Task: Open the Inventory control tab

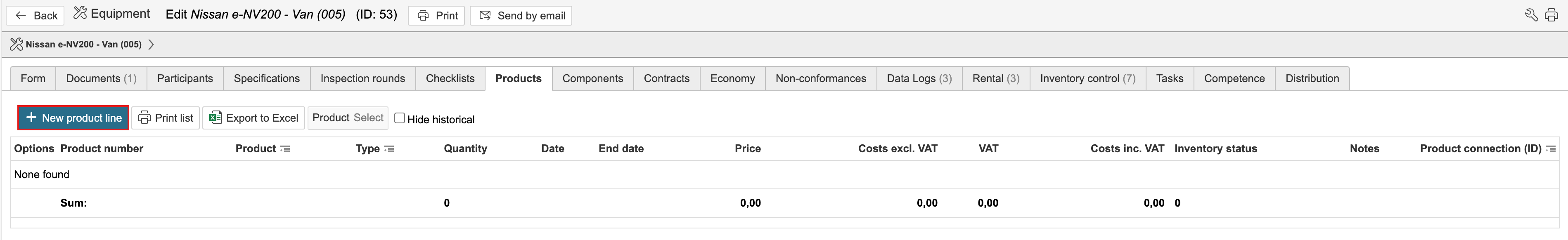Action: coord(1087,78)
